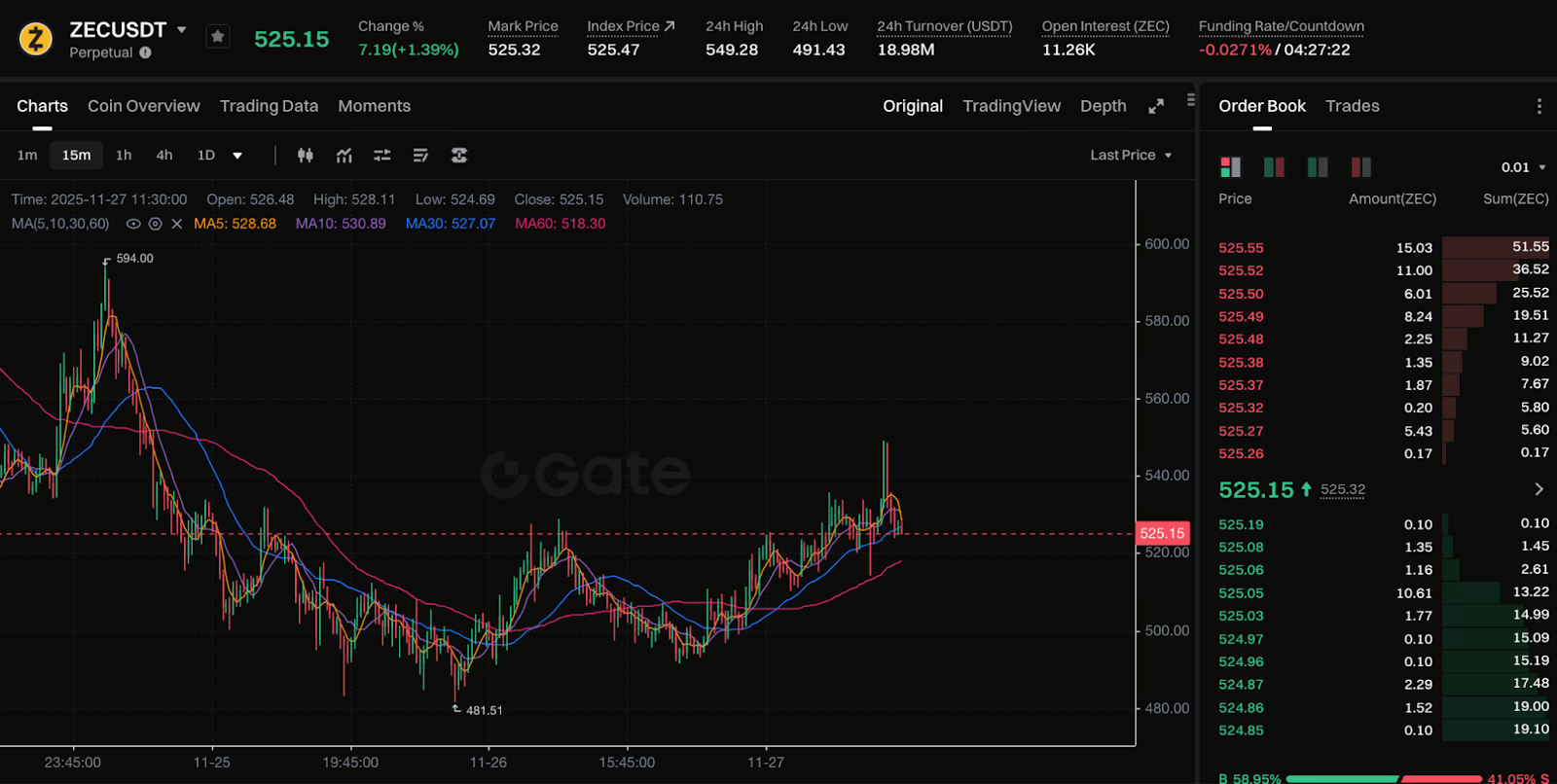The image size is (1557, 784).
Task: Open the chart indicators icon
Action: click(x=344, y=156)
